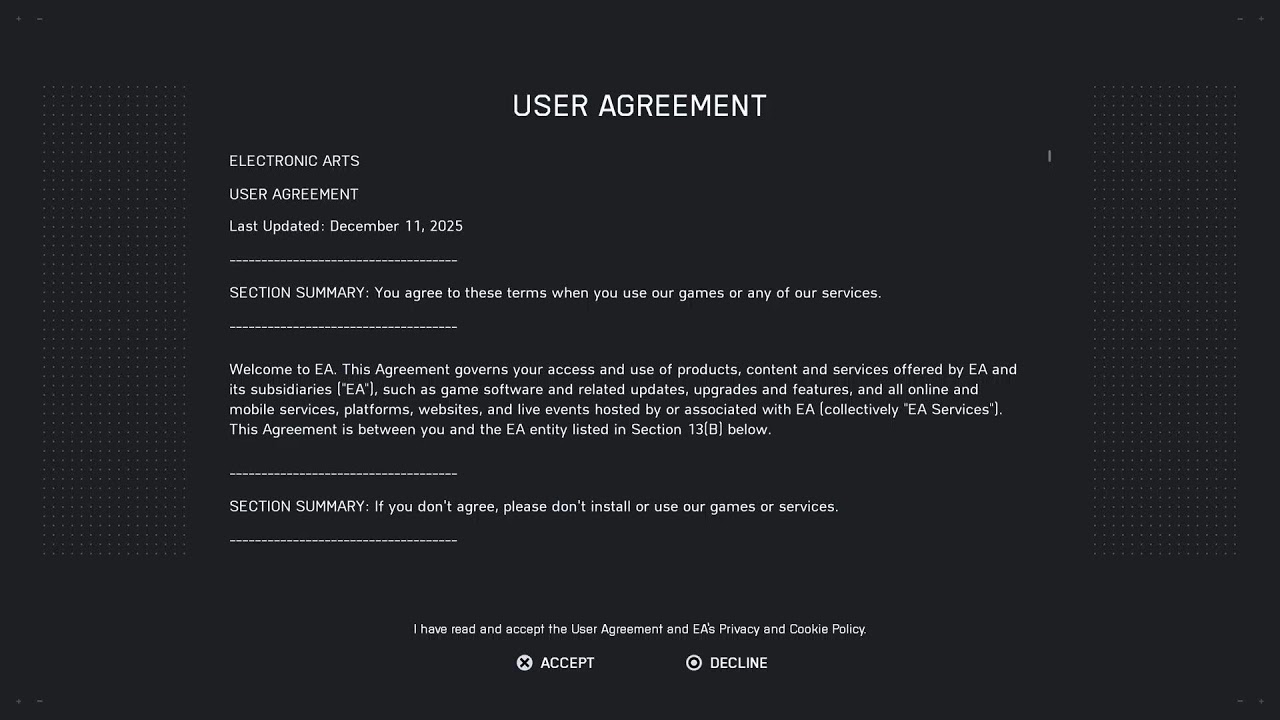Viewport: 1280px width, 720px height.
Task: Click the dashed divider below Last Updated
Action: click(x=343, y=261)
